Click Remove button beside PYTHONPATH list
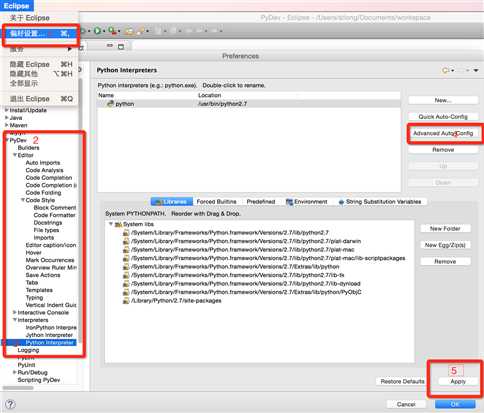484x413 pixels. click(x=445, y=262)
